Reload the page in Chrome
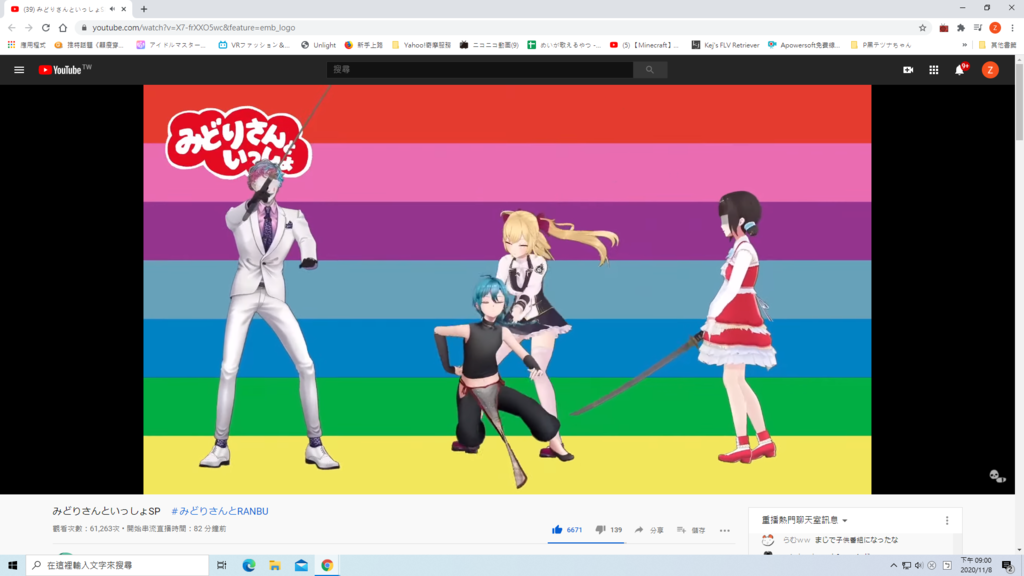 tap(46, 27)
